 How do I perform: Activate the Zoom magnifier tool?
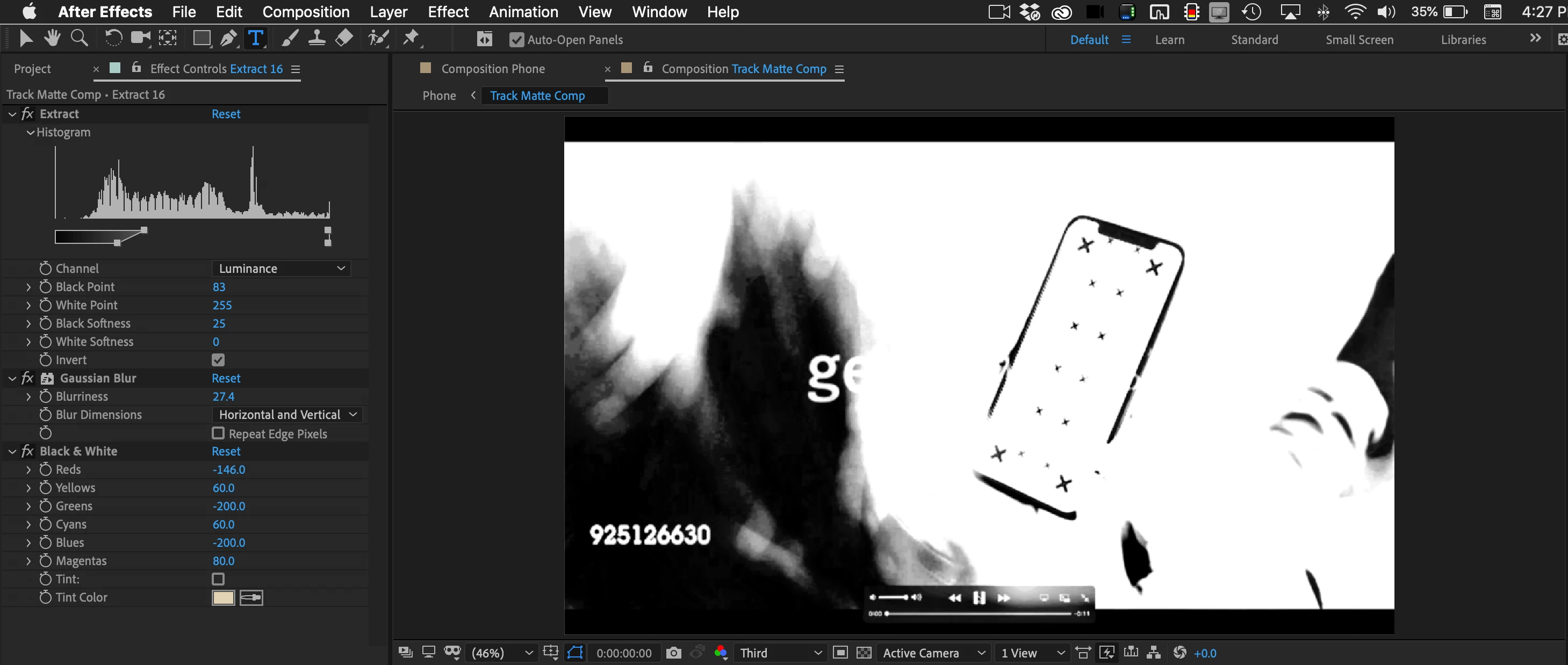(79, 39)
